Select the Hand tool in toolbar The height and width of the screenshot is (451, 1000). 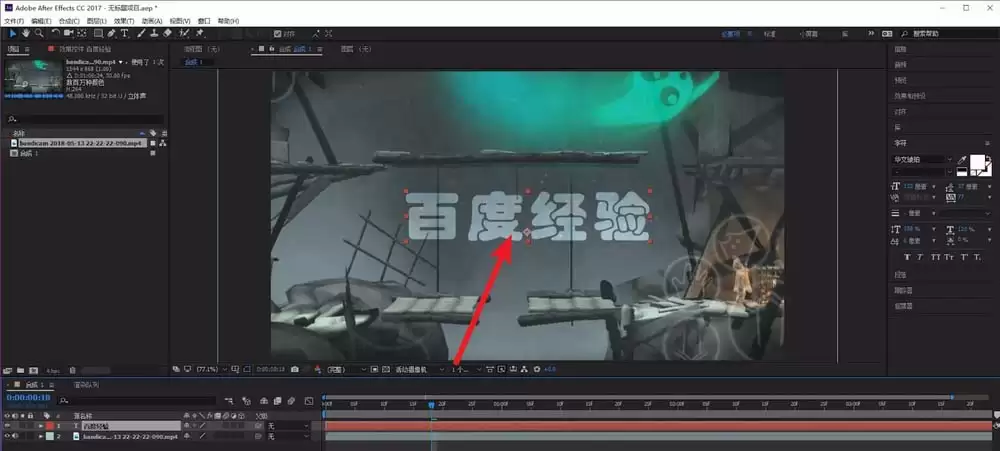(x=26, y=33)
